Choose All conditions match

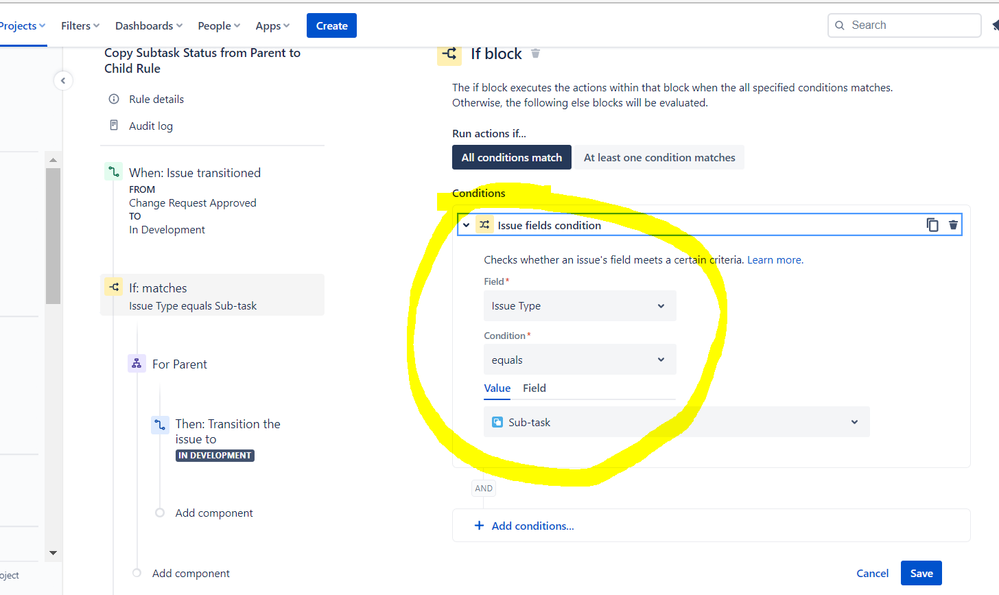pos(512,157)
